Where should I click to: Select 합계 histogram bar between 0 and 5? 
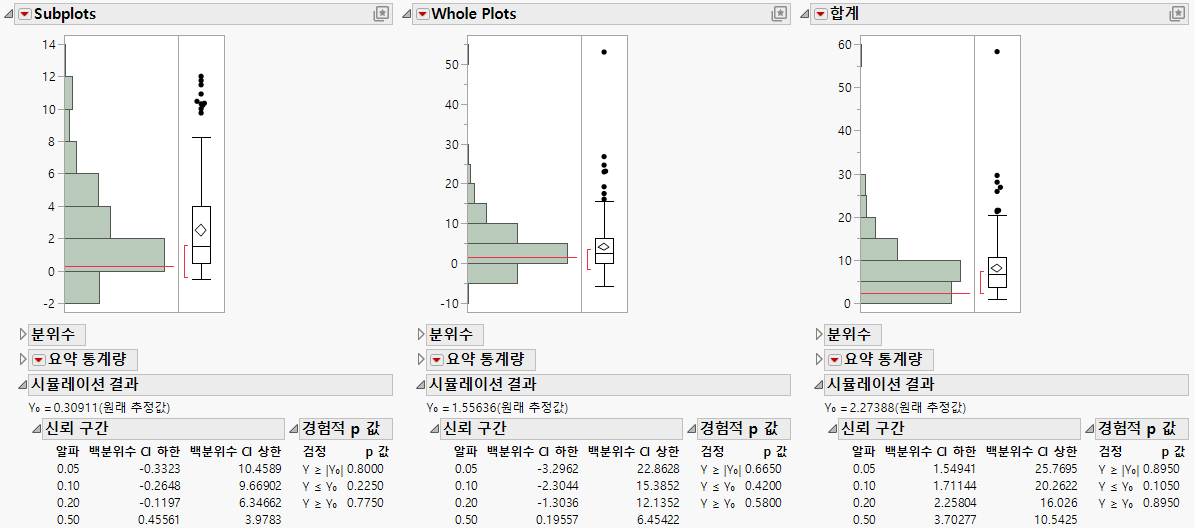906,293
